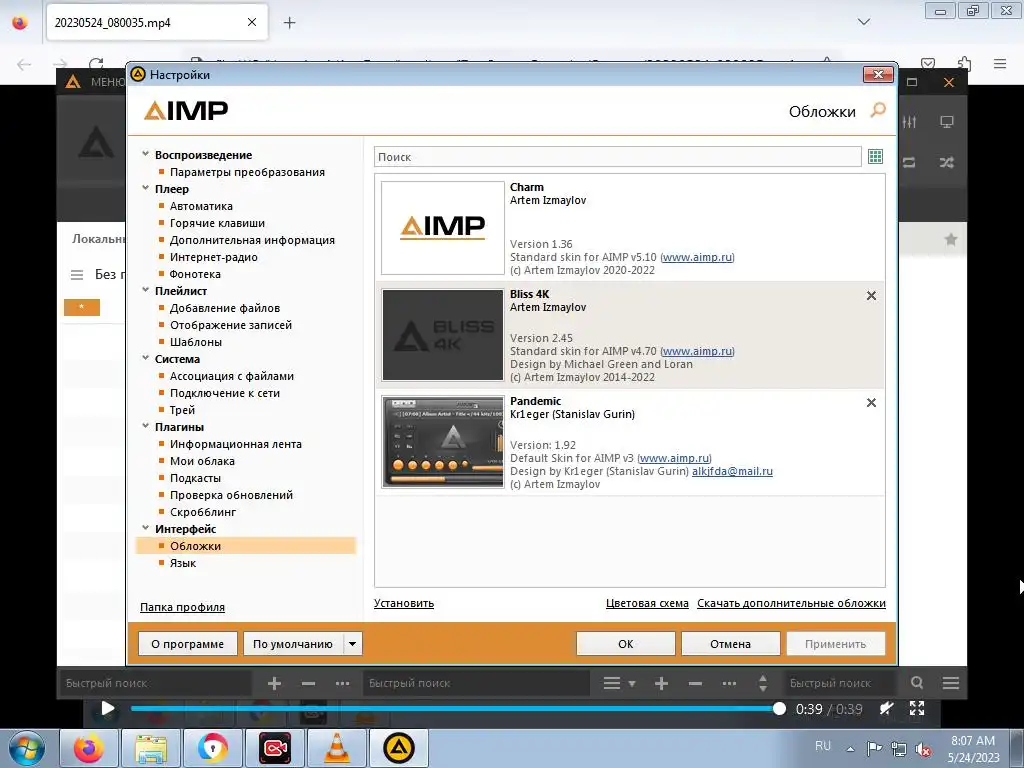
Task: Collapse the Плагины tree section
Action: (x=146, y=426)
